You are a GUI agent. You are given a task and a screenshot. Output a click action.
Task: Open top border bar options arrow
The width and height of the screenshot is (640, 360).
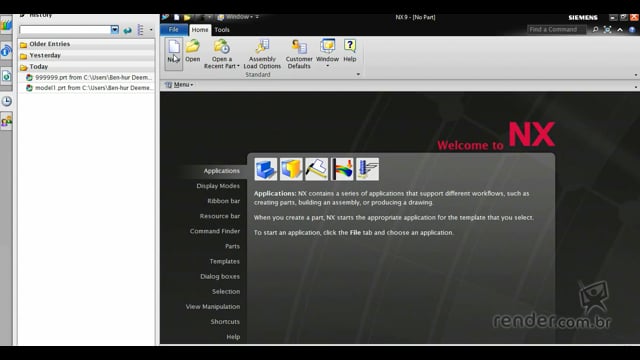(x=636, y=87)
